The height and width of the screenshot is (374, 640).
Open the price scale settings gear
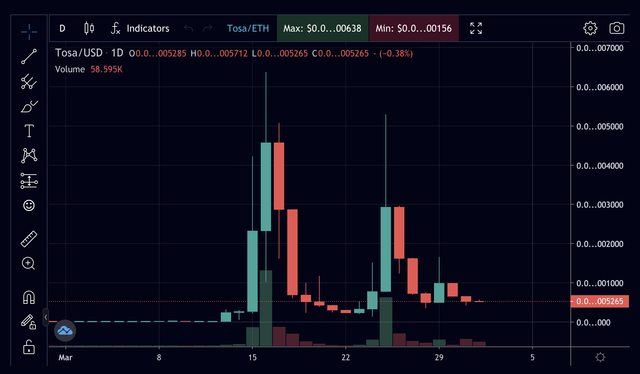[x=600, y=357]
